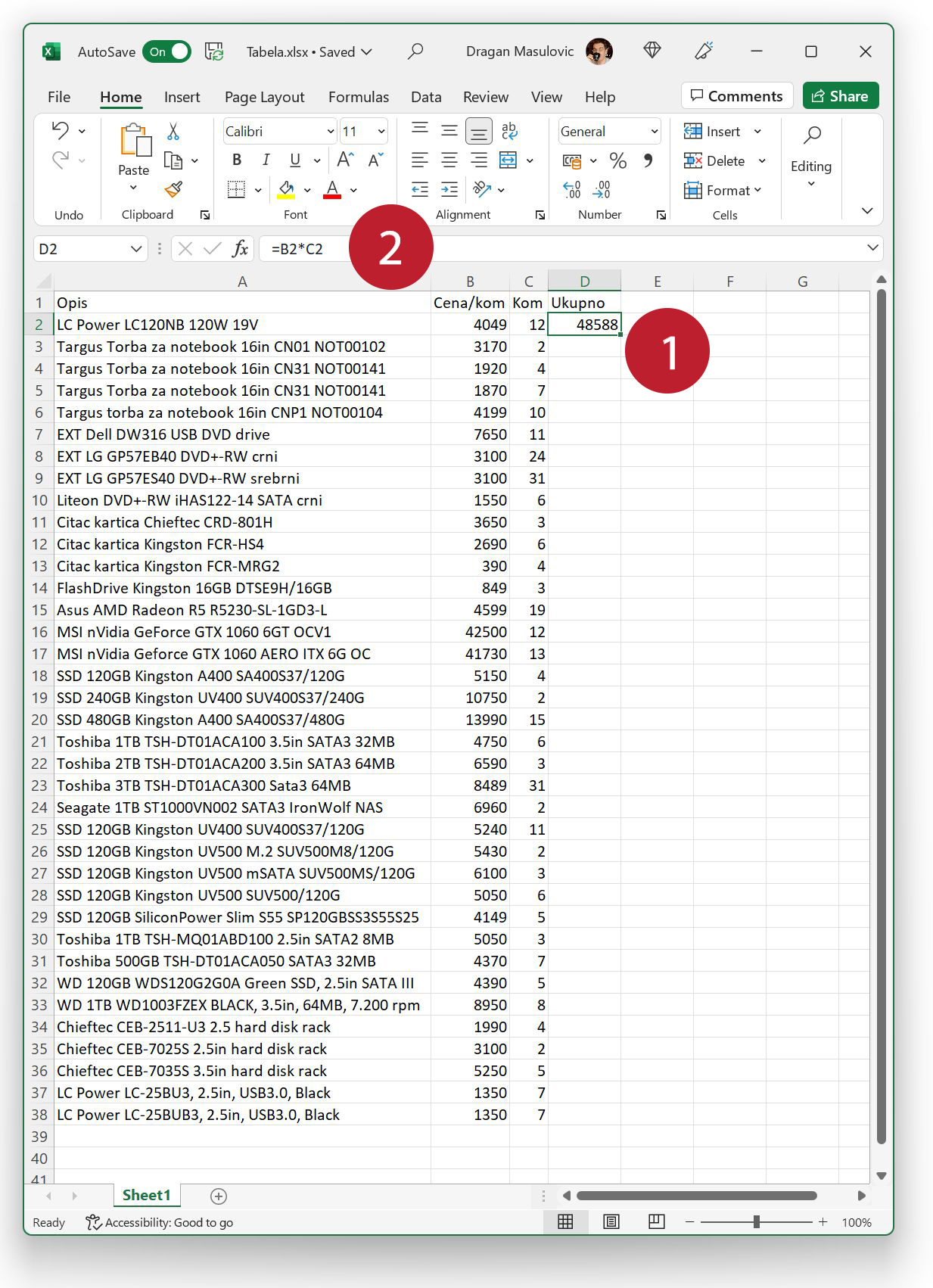Click Increase Indent icon

[x=449, y=189]
